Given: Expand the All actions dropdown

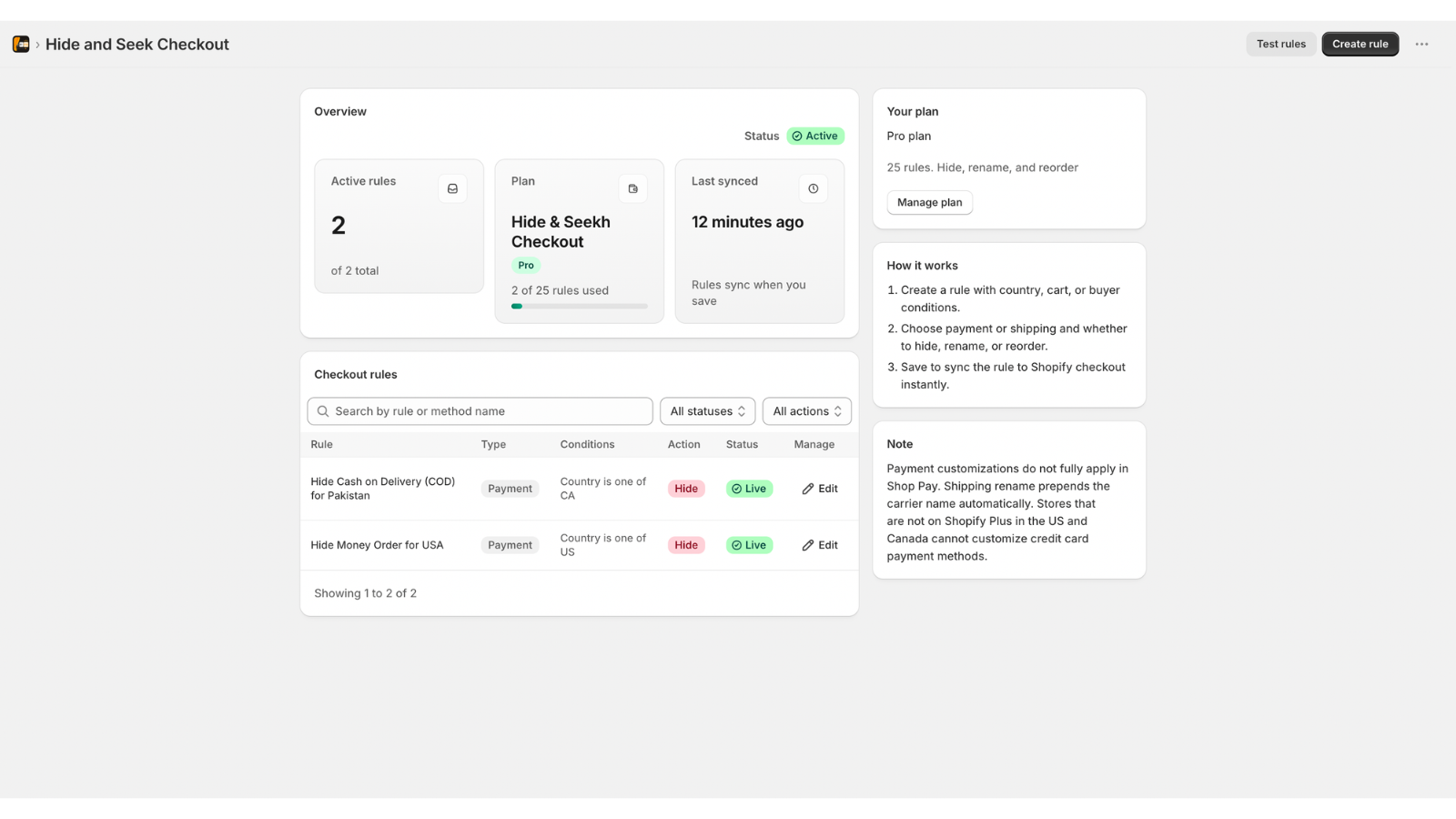Looking at the screenshot, I should coord(807,411).
